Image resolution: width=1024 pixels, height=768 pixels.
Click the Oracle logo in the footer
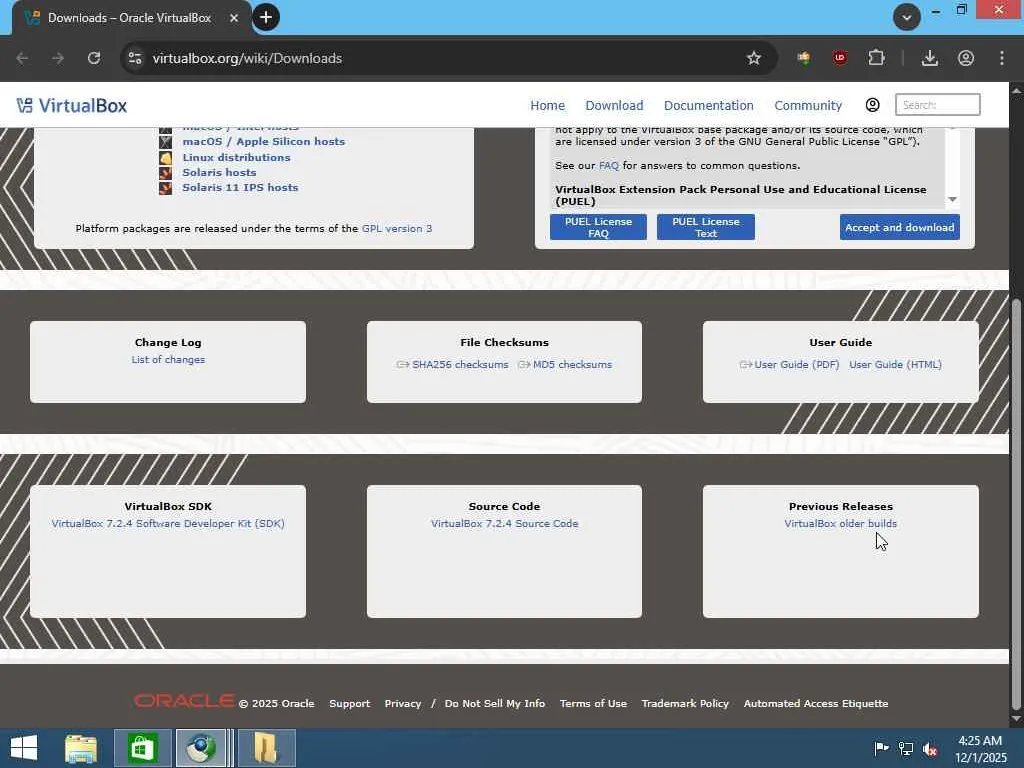184,701
